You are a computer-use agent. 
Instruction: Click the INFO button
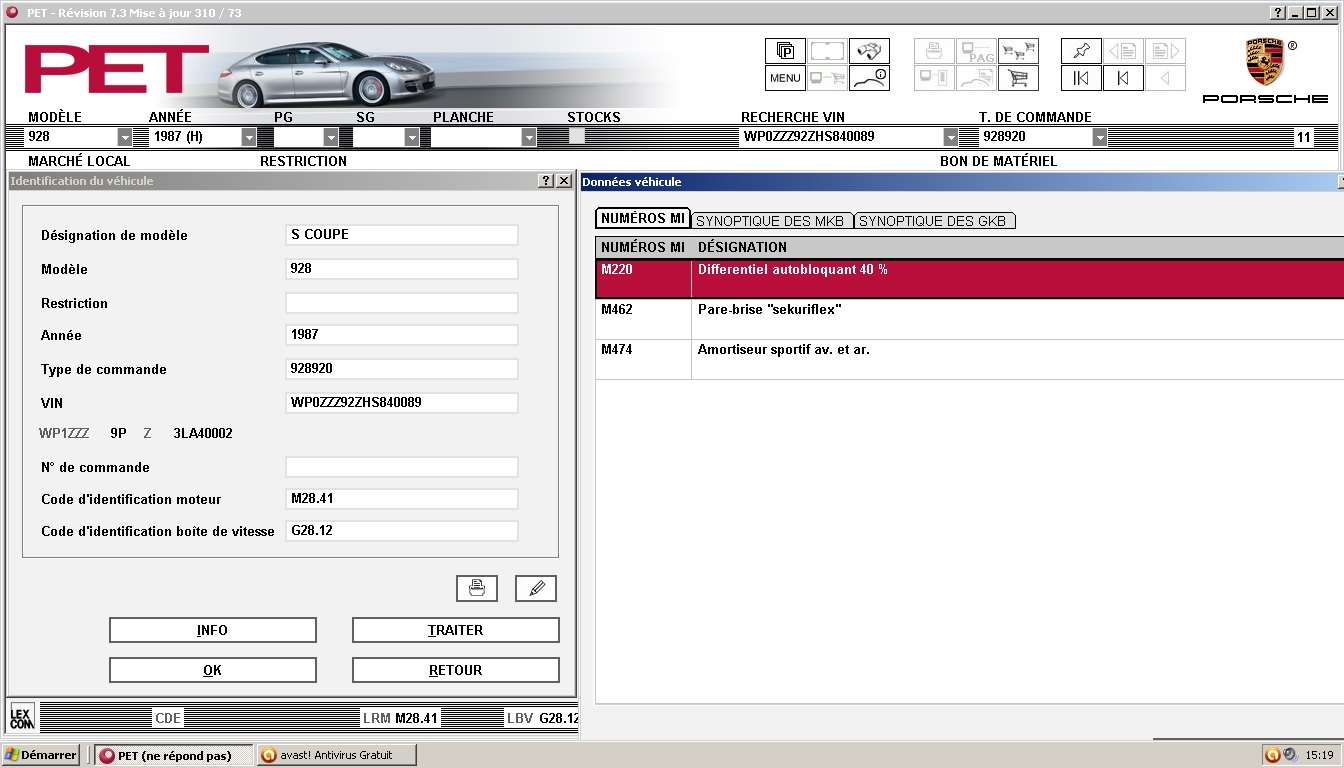(x=213, y=630)
